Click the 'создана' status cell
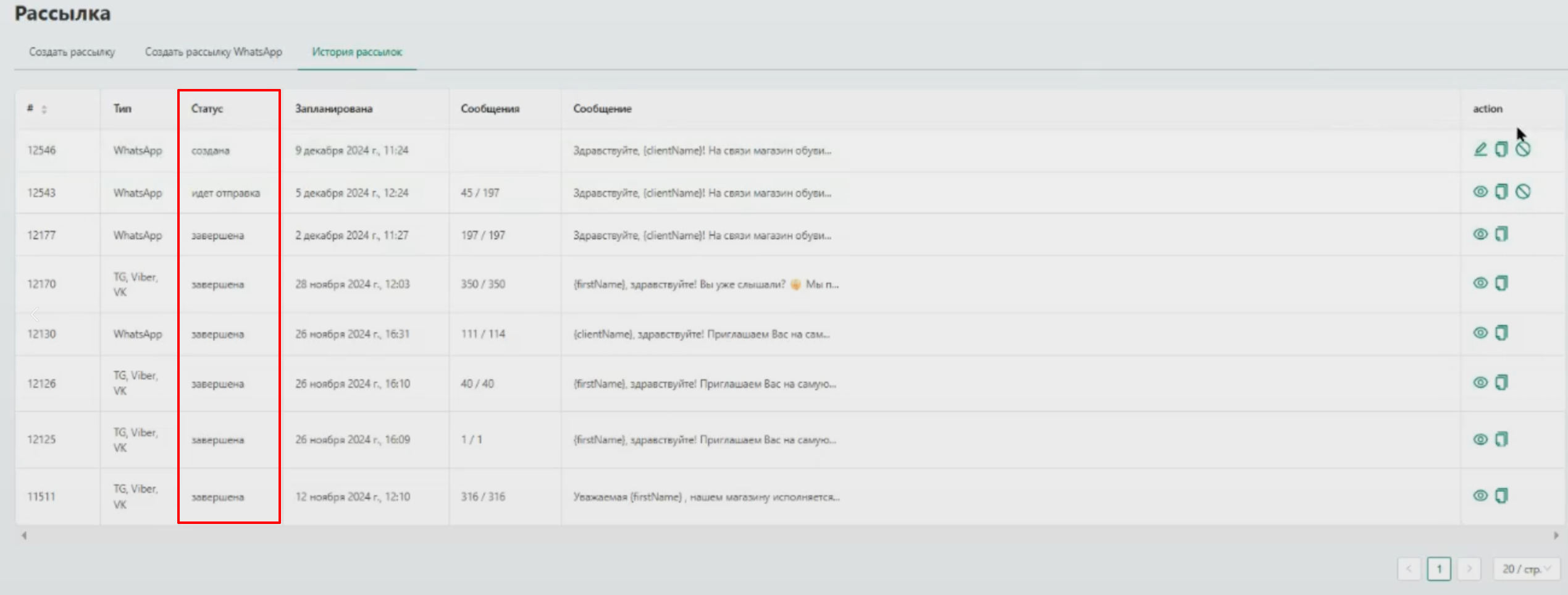 click(210, 151)
